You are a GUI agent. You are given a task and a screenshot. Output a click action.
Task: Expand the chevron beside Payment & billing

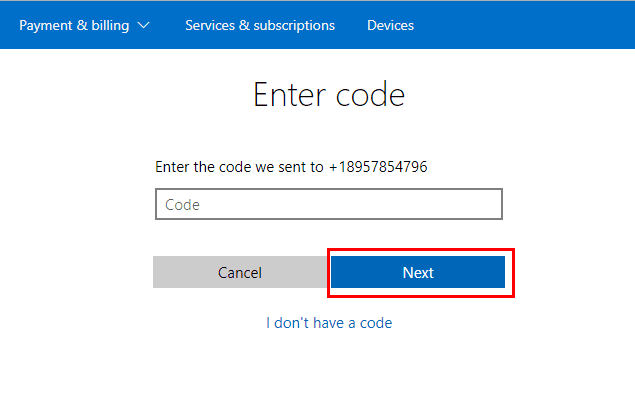pos(143,26)
